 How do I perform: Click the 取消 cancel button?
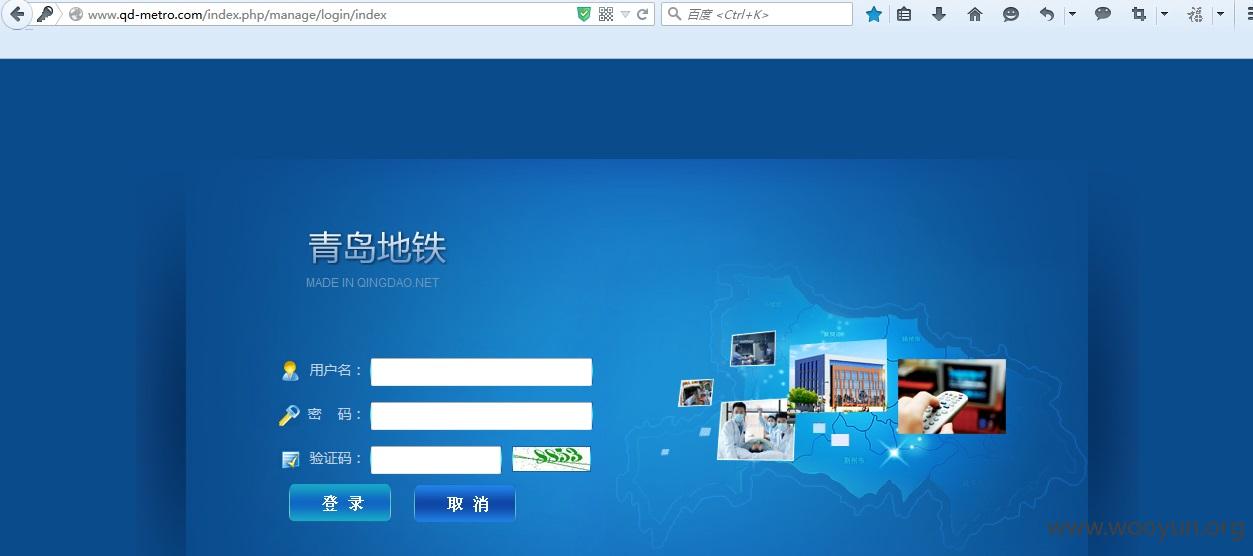[x=465, y=503]
